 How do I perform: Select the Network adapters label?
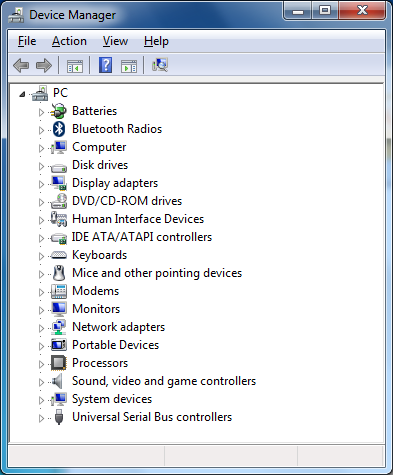coord(119,327)
